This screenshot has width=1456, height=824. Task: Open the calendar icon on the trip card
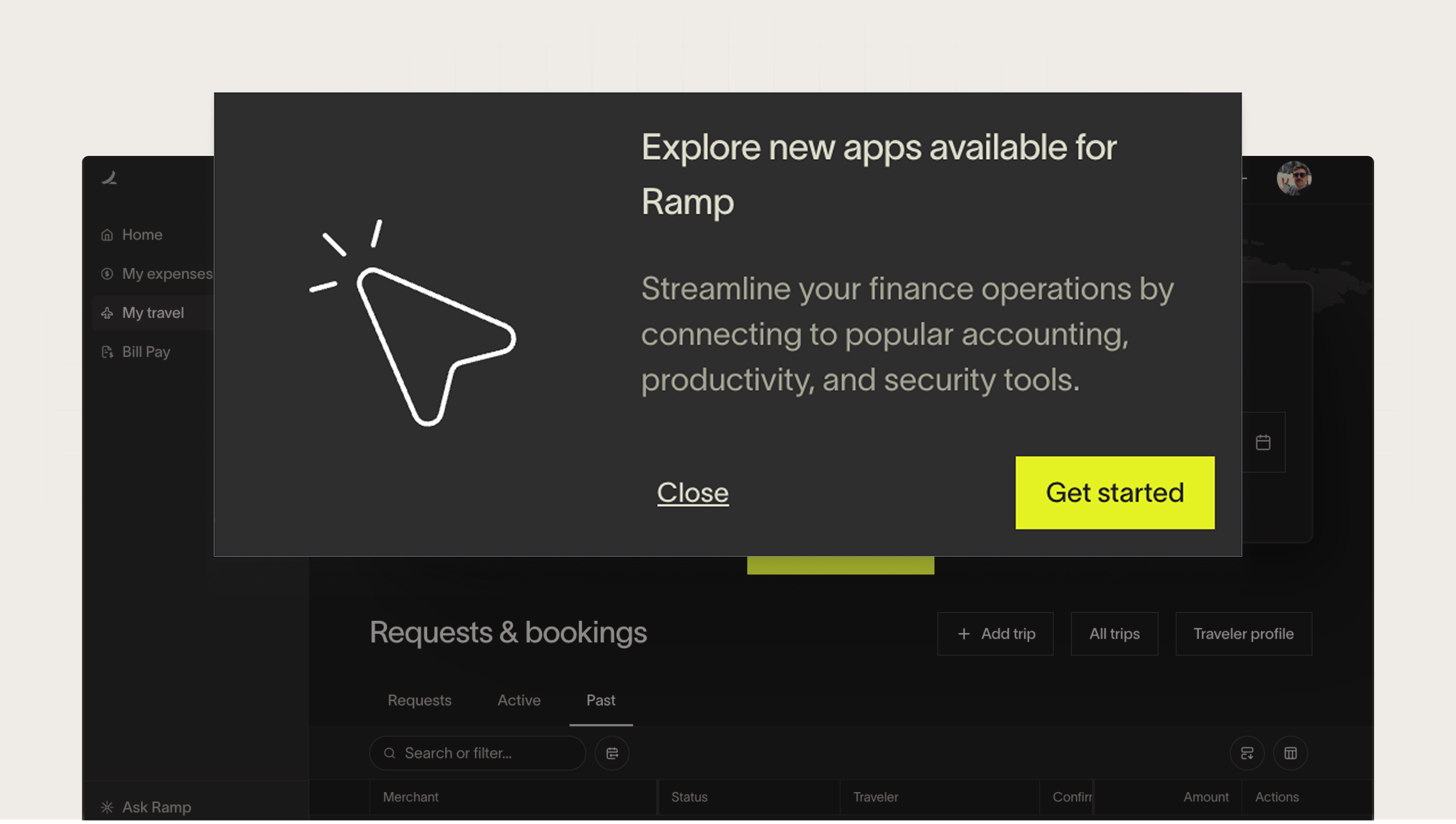coord(1264,442)
